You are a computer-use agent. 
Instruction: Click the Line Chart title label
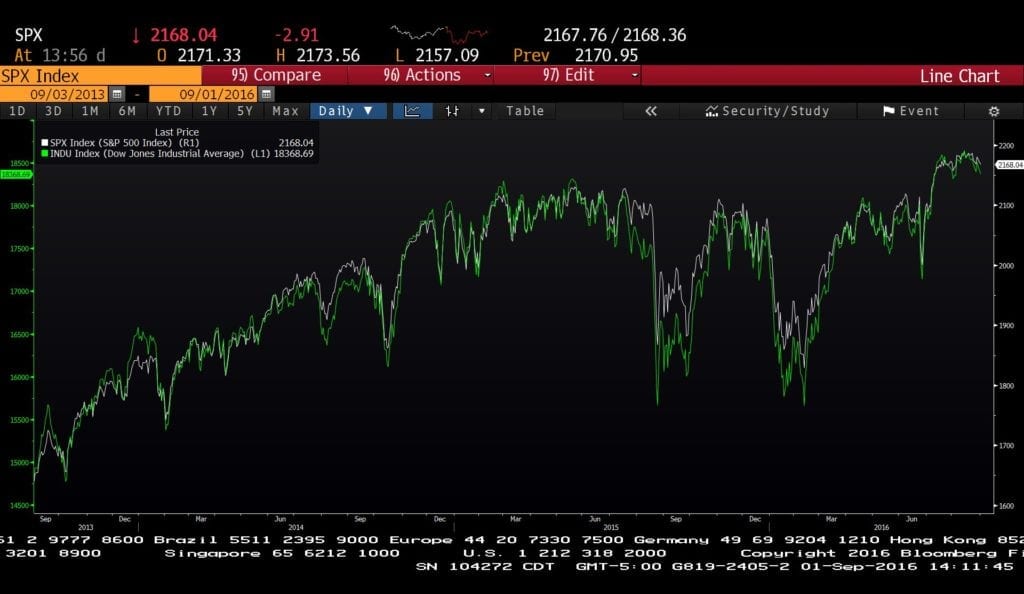point(959,76)
